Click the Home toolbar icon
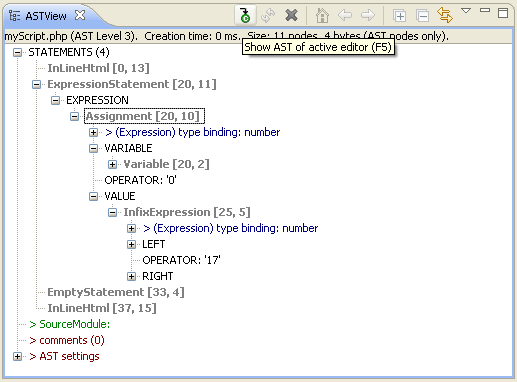The image size is (517, 382). coord(322,15)
